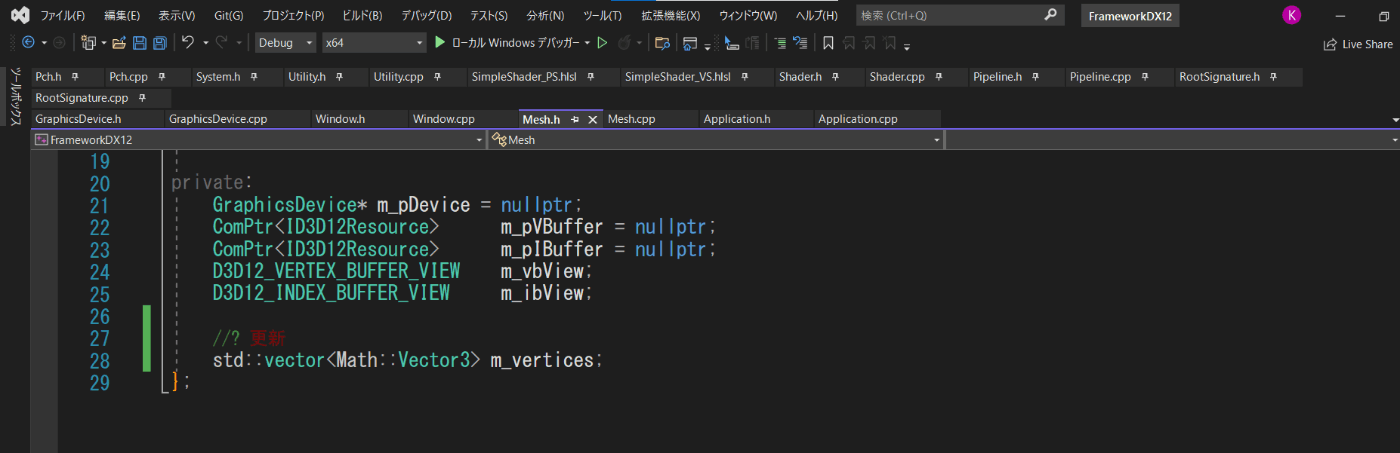
Task: Click the Find in Files folder icon
Action: click(661, 42)
